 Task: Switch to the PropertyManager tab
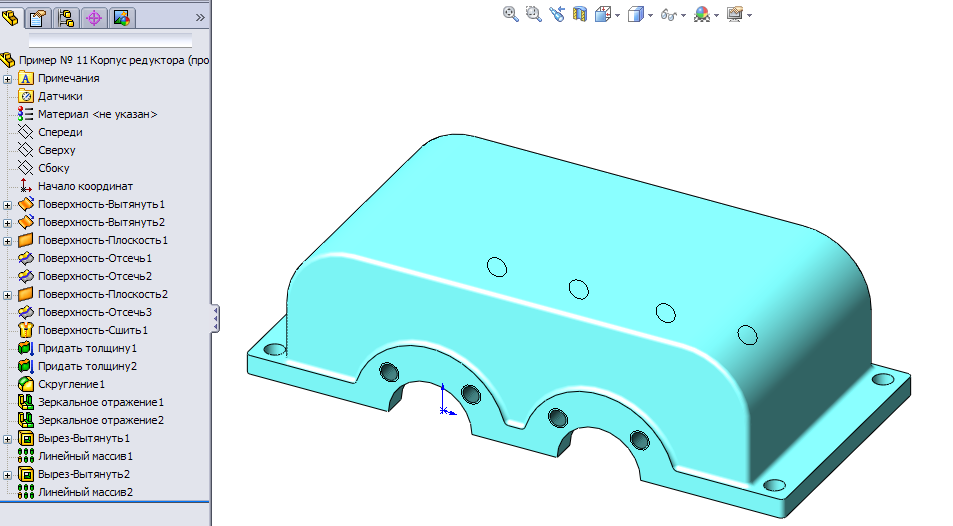click(38, 18)
